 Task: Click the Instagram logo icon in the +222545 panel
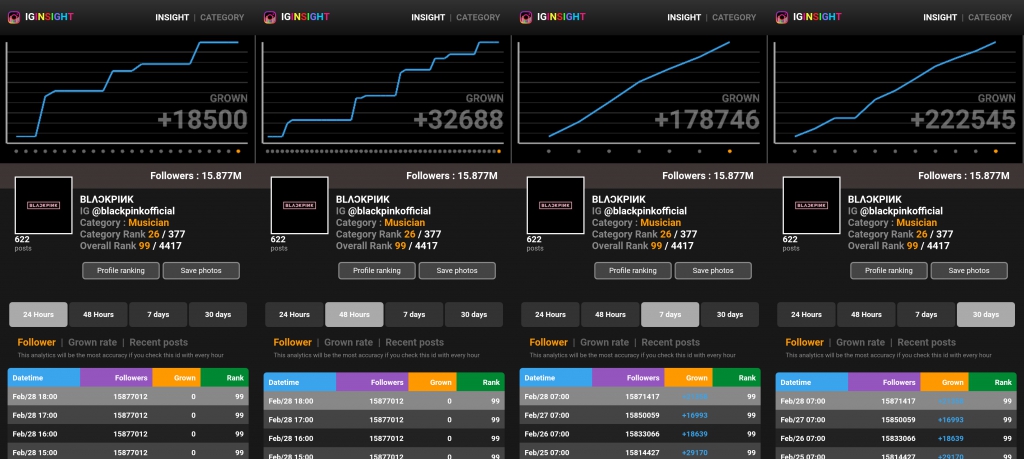tap(782, 18)
